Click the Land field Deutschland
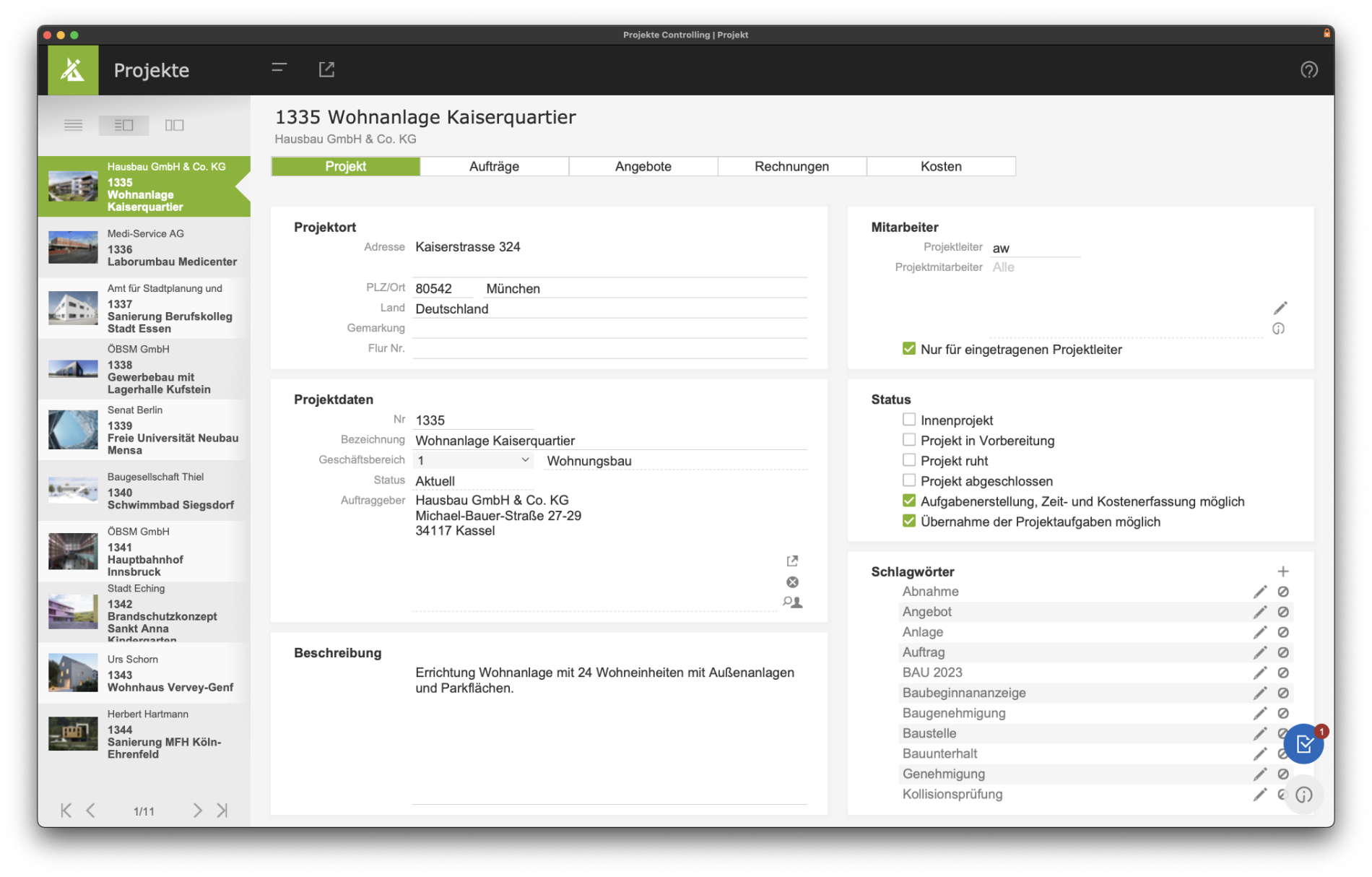The image size is (1372, 877). (609, 308)
